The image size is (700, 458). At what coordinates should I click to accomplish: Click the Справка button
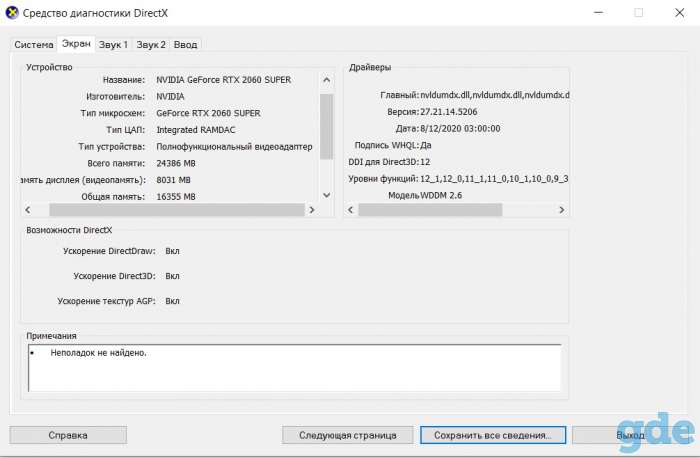[68, 435]
